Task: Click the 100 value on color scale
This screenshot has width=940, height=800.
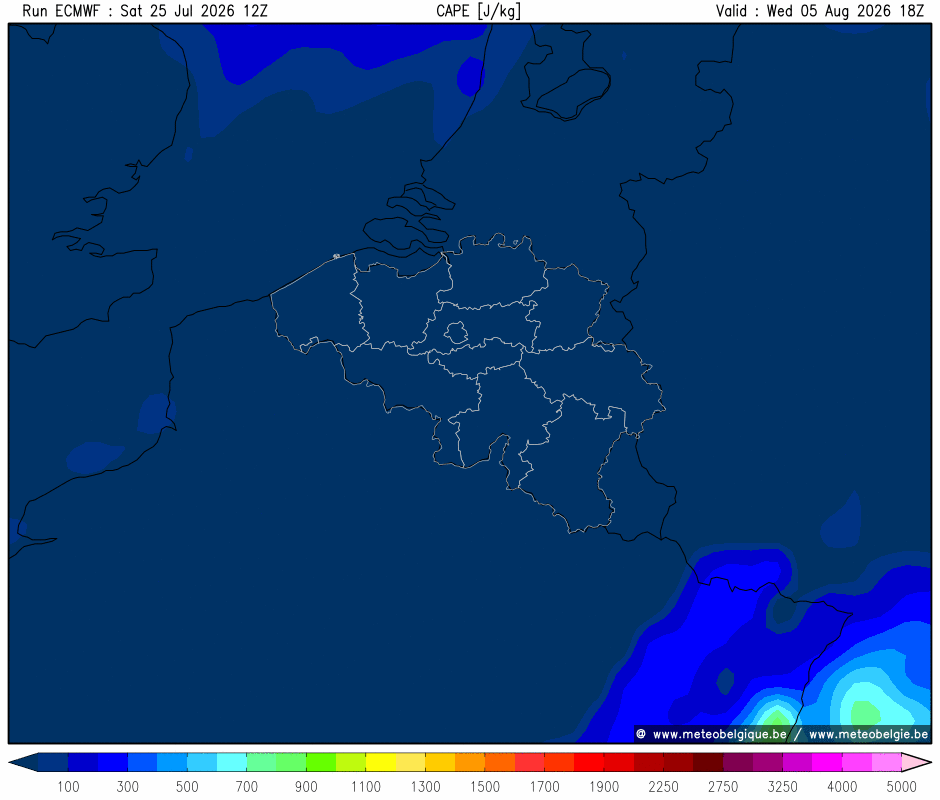Action: click(68, 786)
